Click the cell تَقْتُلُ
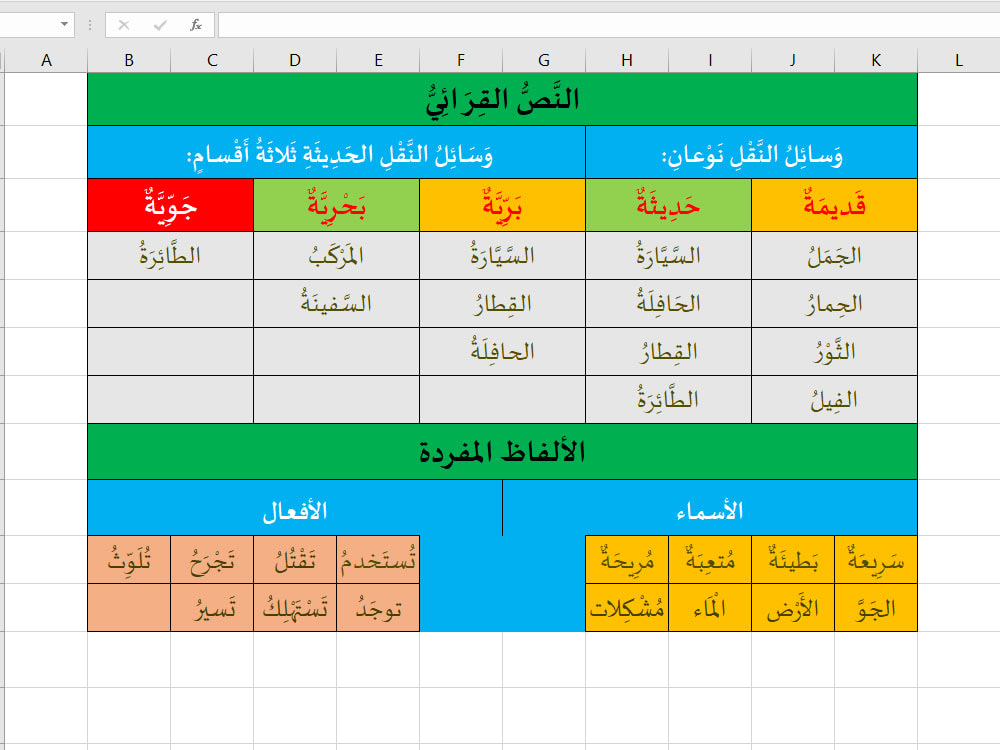 [x=295, y=559]
